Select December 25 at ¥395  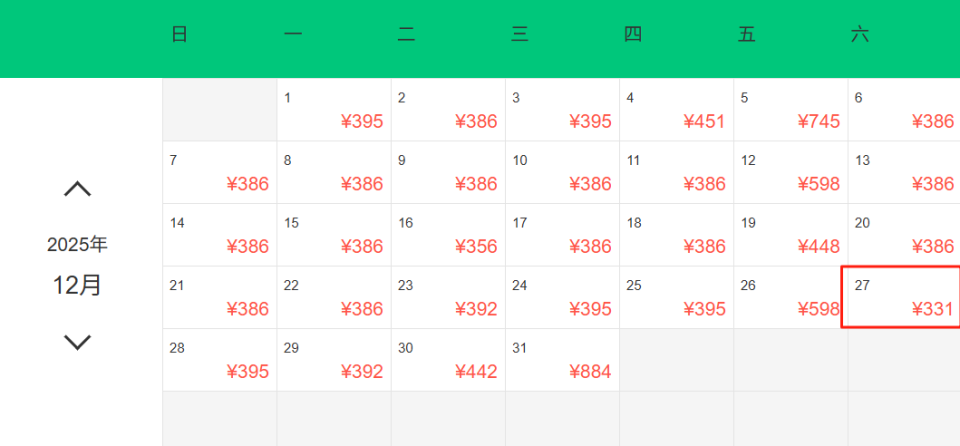pos(676,297)
